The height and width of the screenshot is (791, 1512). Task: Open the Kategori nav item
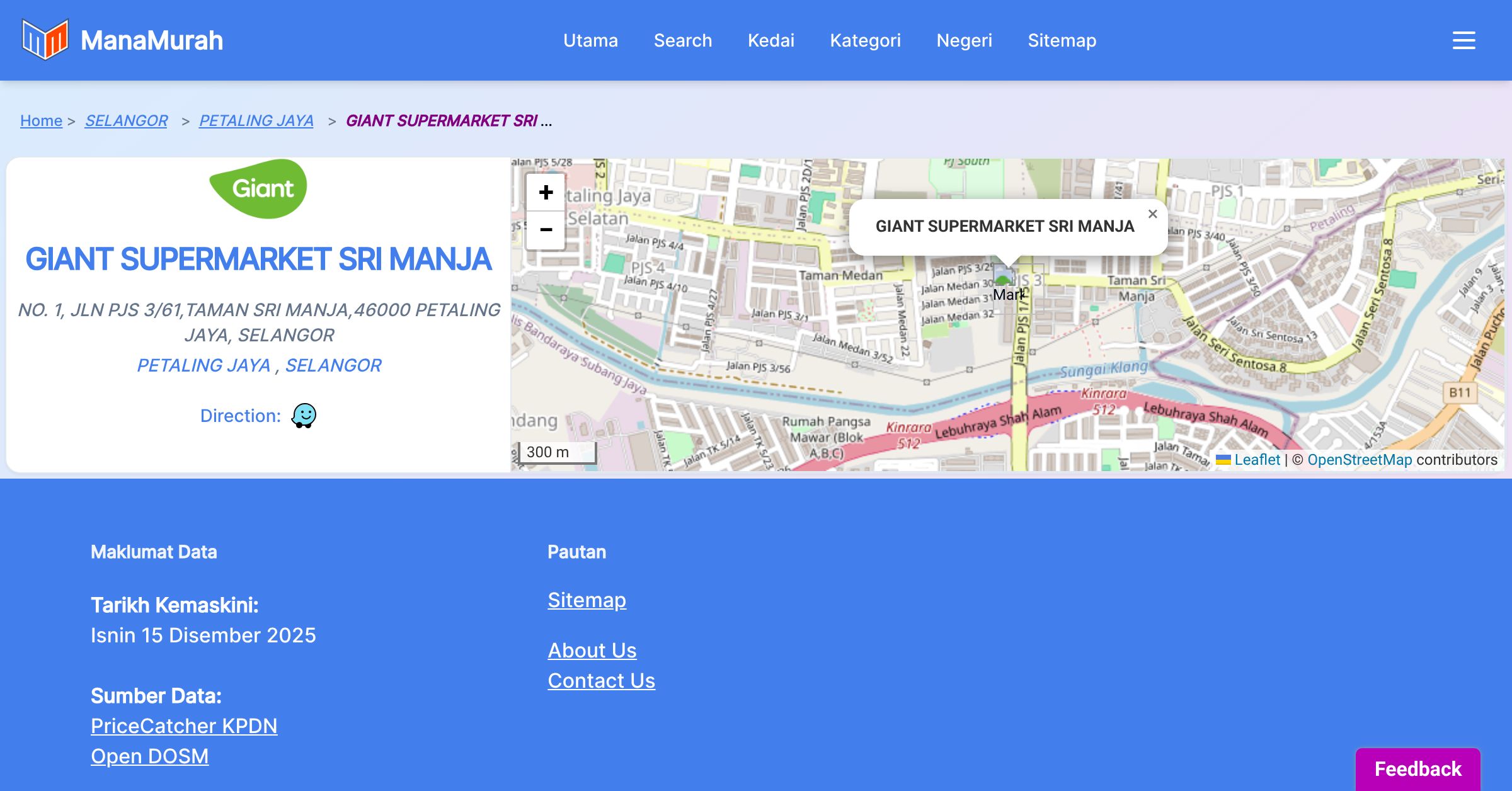tap(865, 40)
